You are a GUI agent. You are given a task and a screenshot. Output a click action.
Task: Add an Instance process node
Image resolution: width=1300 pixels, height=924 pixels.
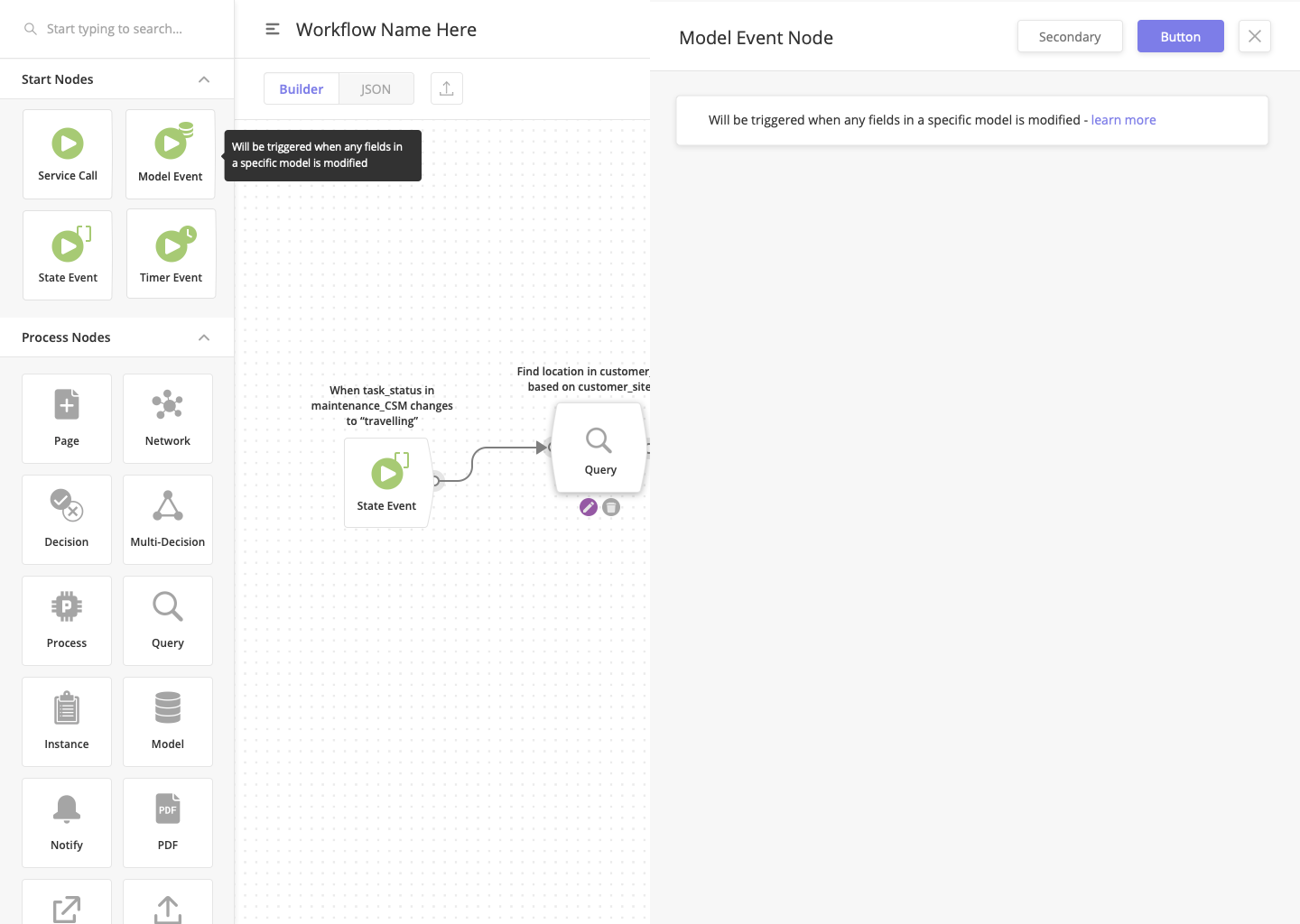[x=67, y=722]
